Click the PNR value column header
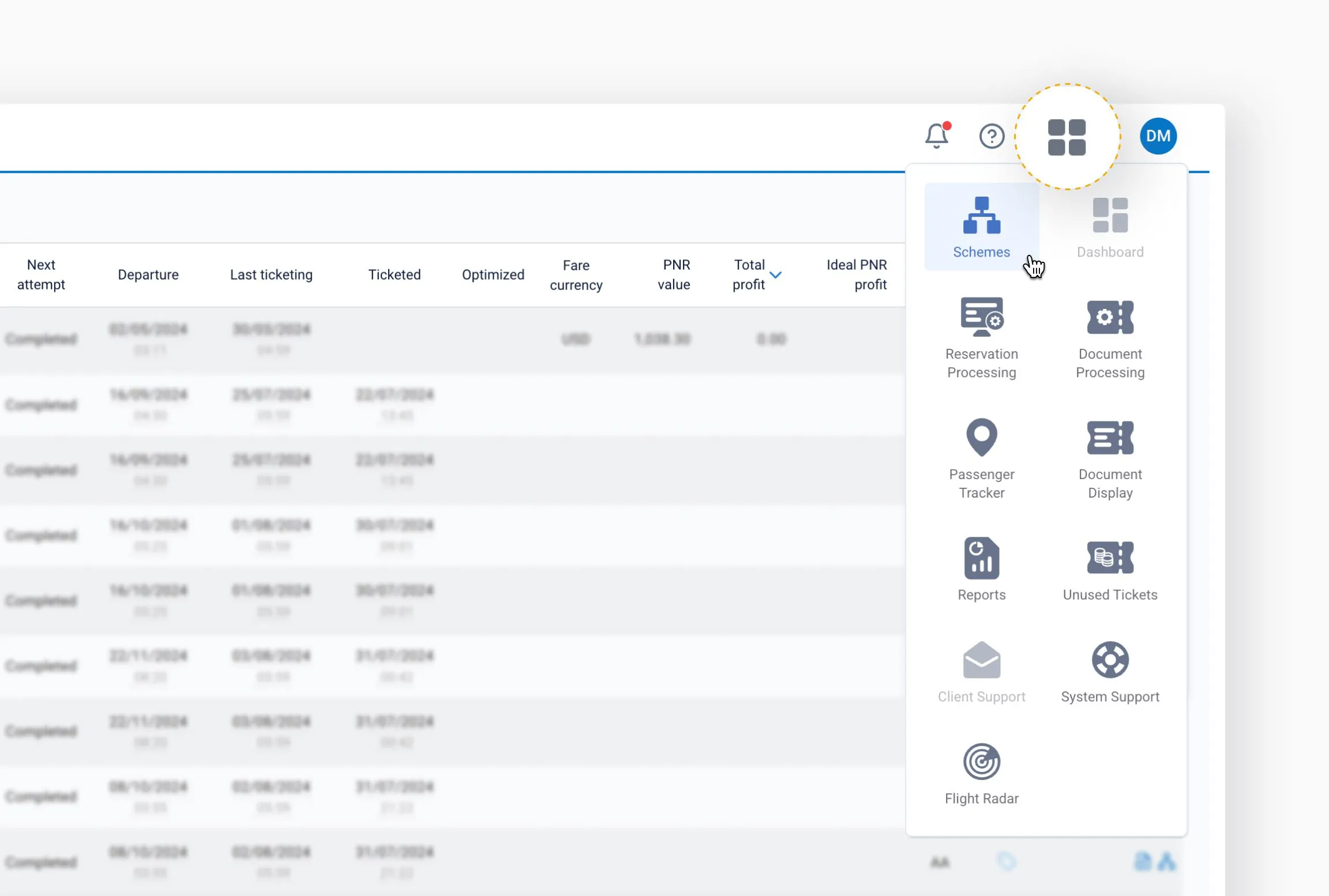 click(x=674, y=274)
